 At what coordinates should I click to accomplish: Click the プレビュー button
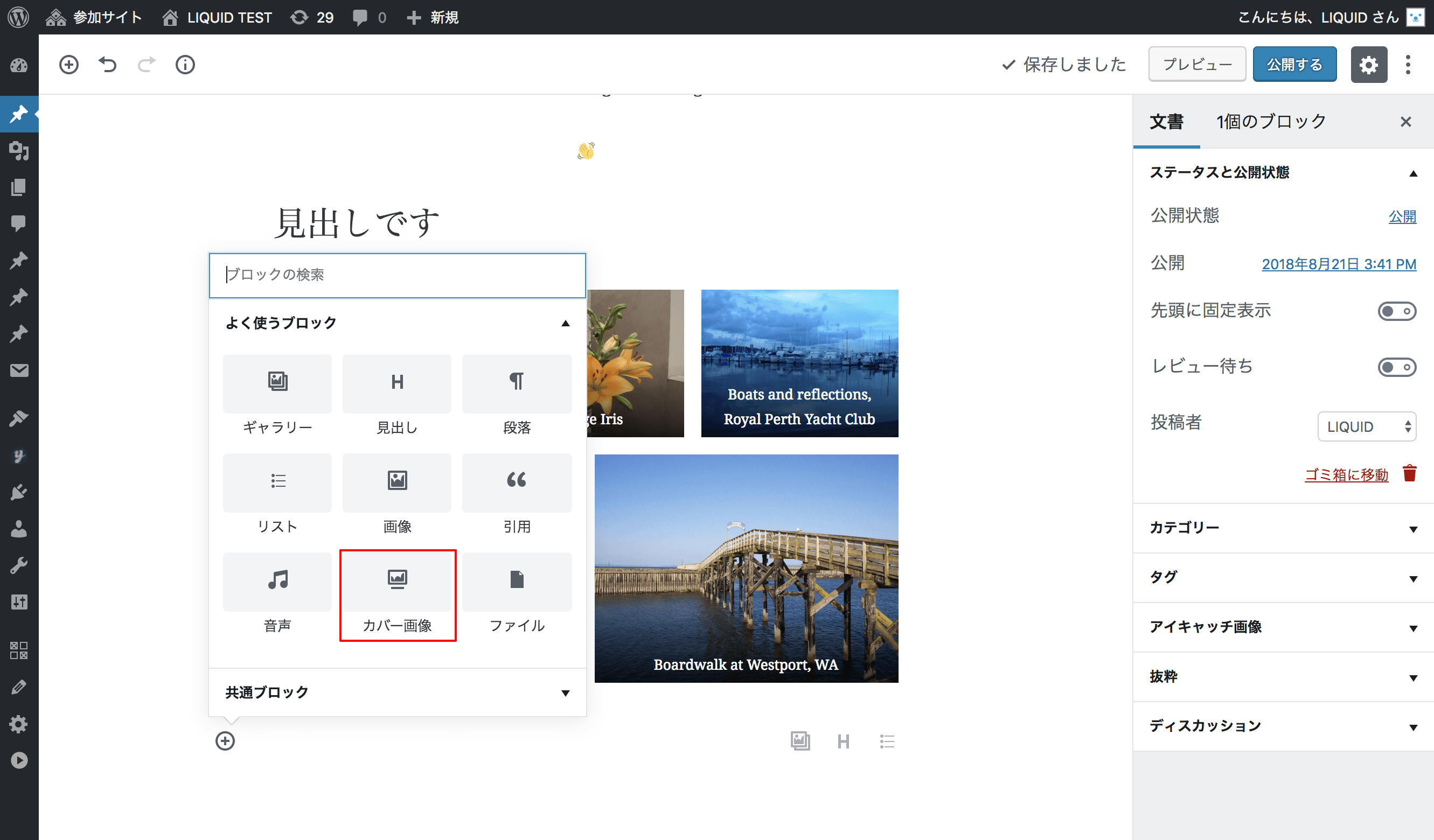[1197, 64]
